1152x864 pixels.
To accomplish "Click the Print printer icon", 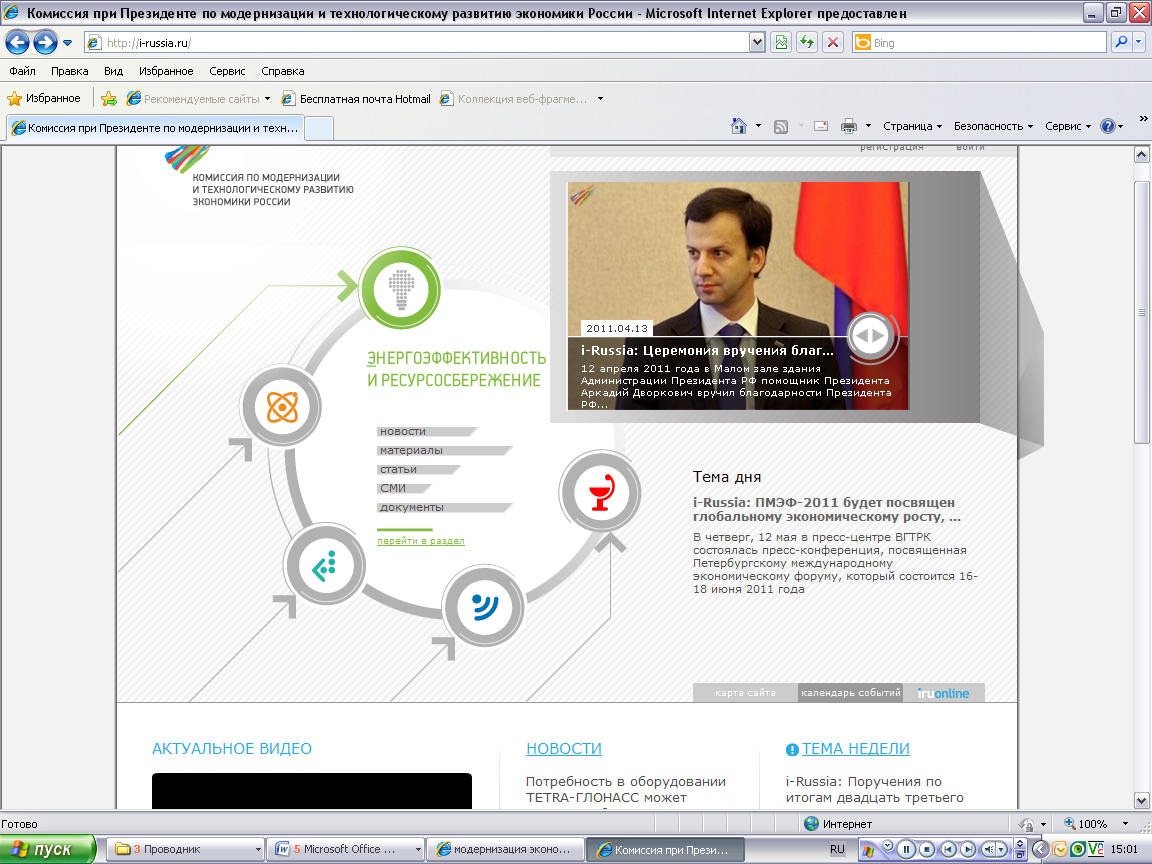I will 849,126.
